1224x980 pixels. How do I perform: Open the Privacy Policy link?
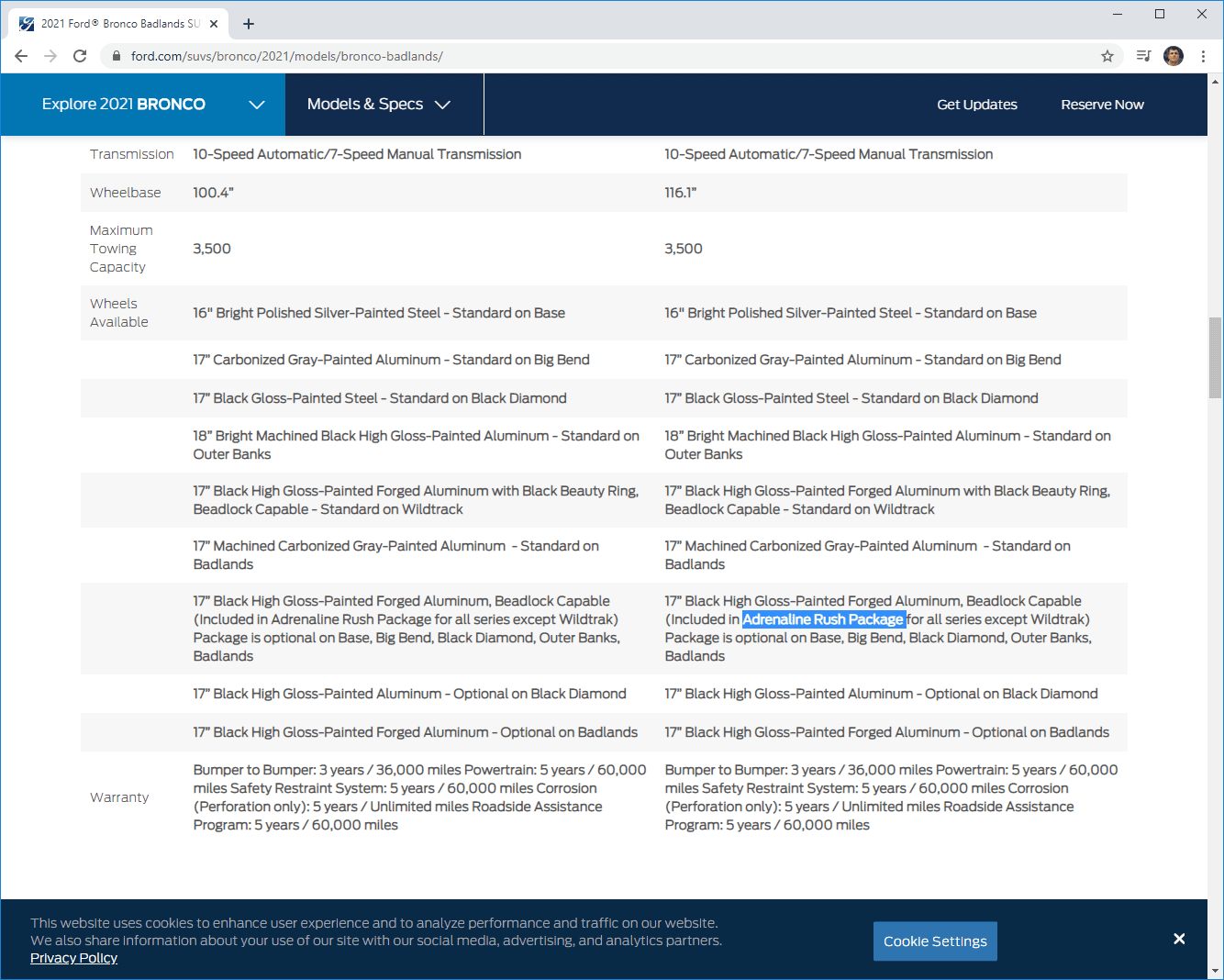point(73,958)
